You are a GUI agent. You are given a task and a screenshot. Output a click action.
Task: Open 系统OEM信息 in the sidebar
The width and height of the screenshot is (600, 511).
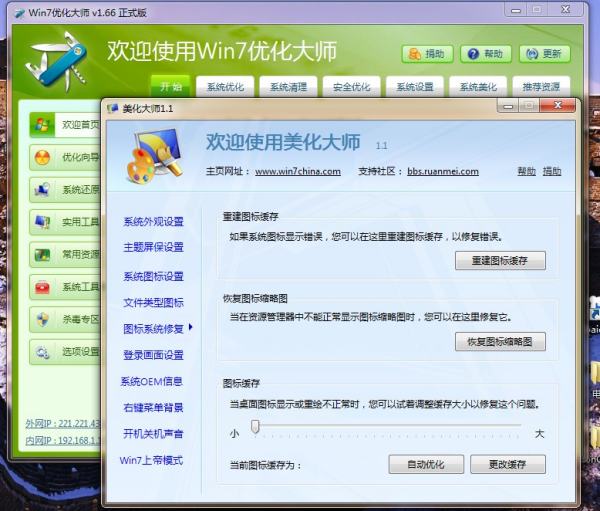(x=152, y=381)
